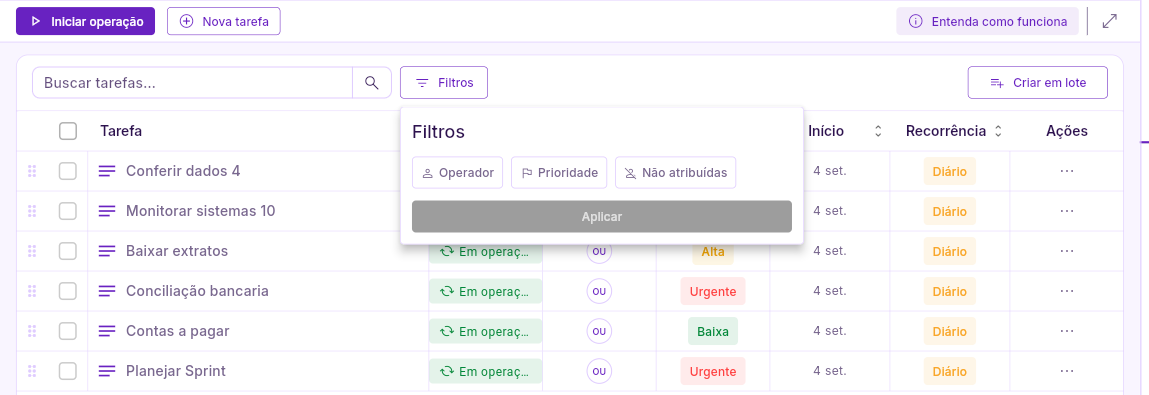Click the search magnifier icon
1149x395 pixels.
point(372,83)
